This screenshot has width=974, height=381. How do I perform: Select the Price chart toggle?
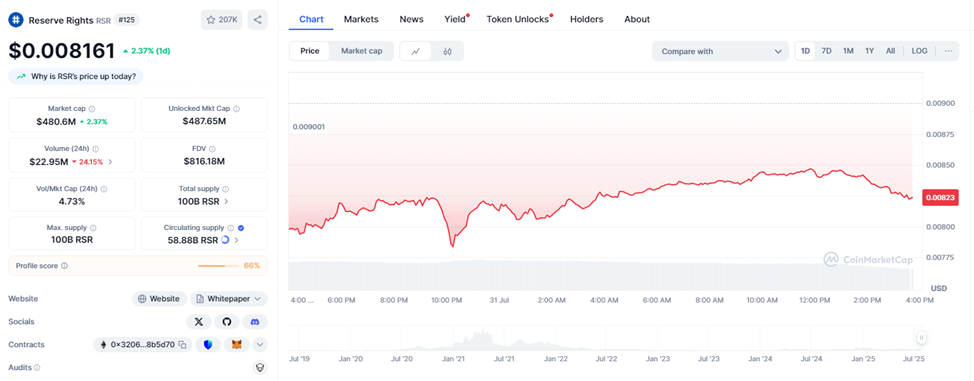[310, 51]
